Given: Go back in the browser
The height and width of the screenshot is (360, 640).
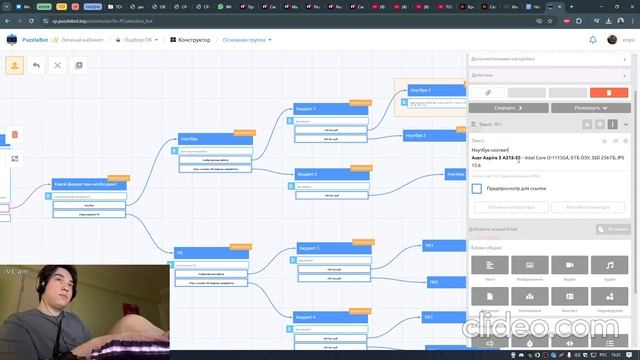Looking at the screenshot, I should [7, 21].
